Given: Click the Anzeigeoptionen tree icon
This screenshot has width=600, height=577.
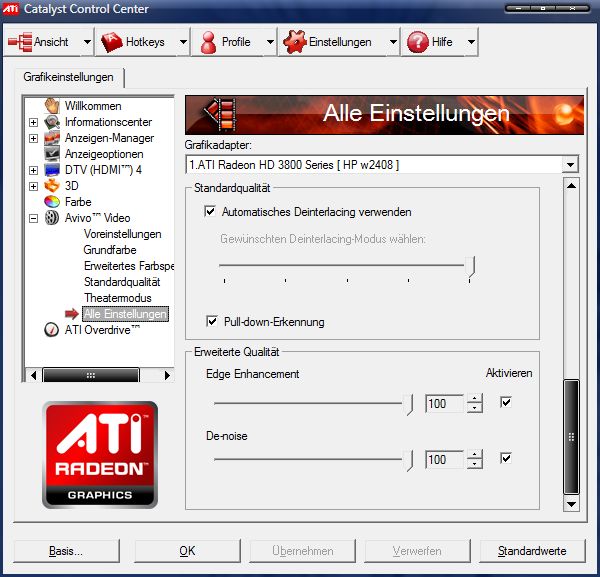Looking at the screenshot, I should (x=52, y=154).
